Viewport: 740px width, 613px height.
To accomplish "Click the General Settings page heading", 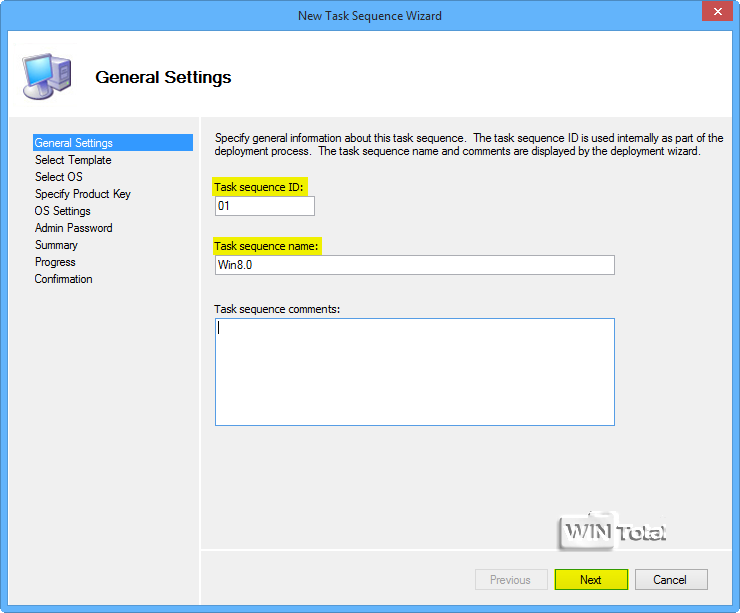I will [x=163, y=77].
